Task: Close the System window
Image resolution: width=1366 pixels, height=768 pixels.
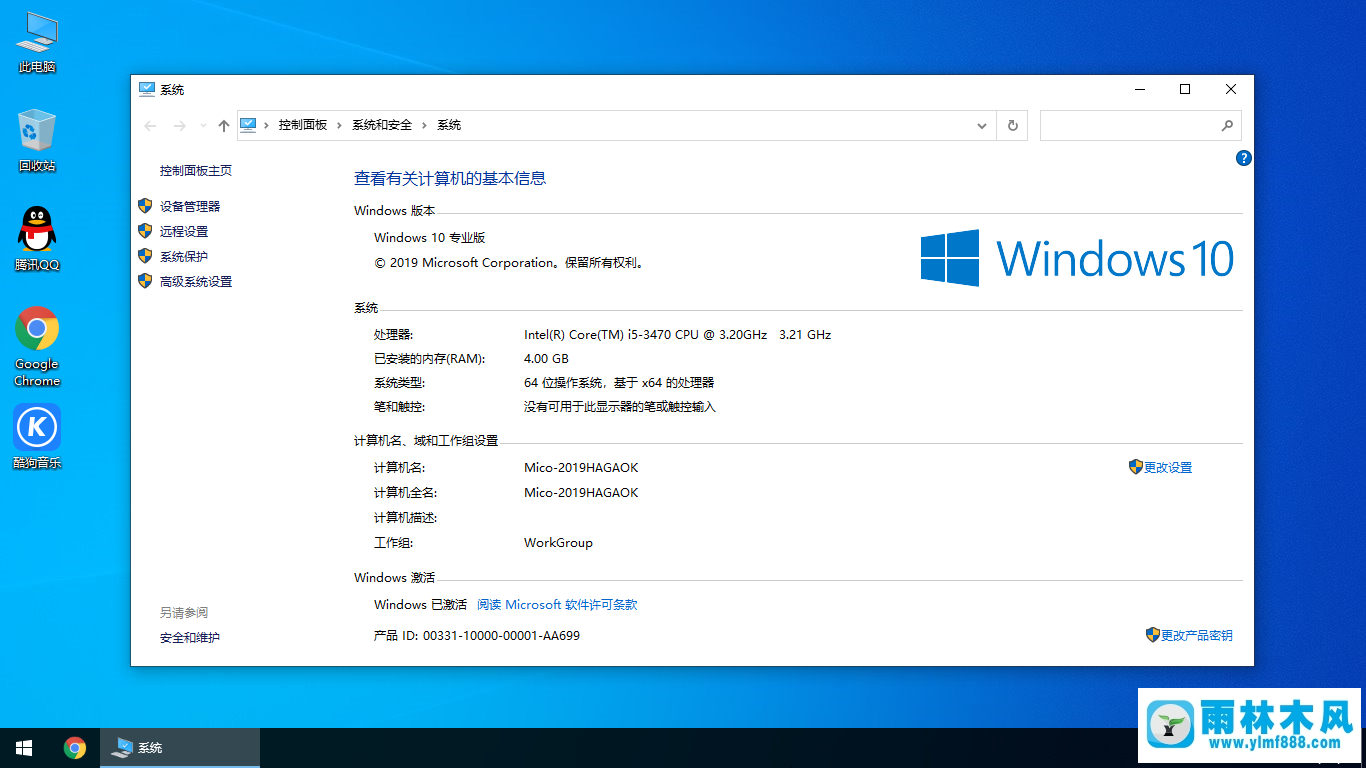Action: tap(1231, 89)
